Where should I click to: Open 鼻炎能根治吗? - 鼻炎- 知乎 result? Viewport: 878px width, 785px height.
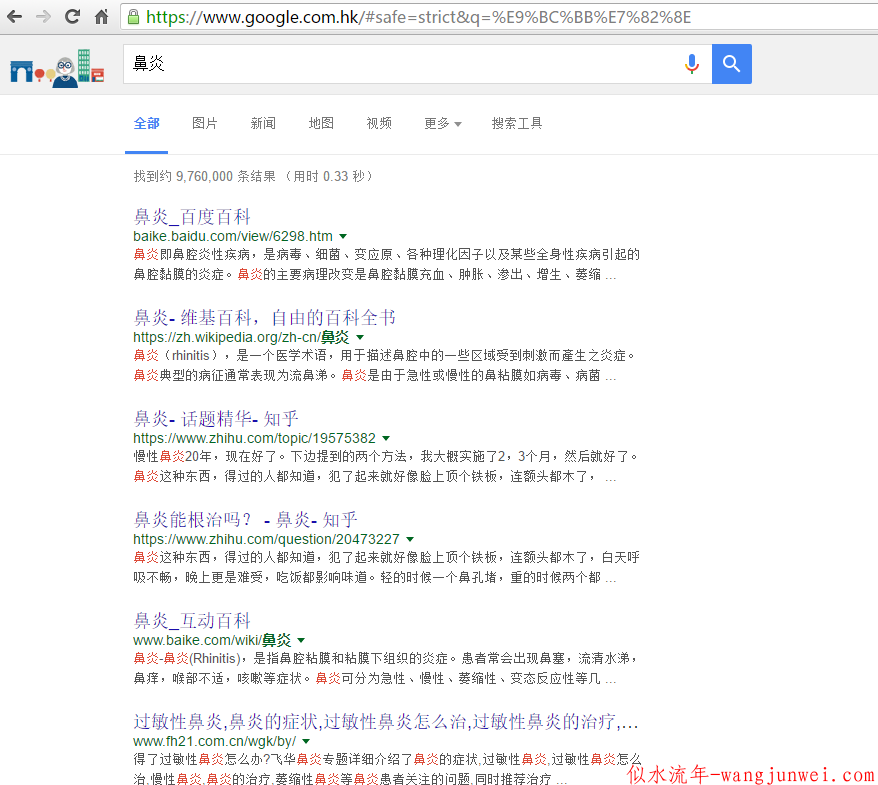coord(245,520)
